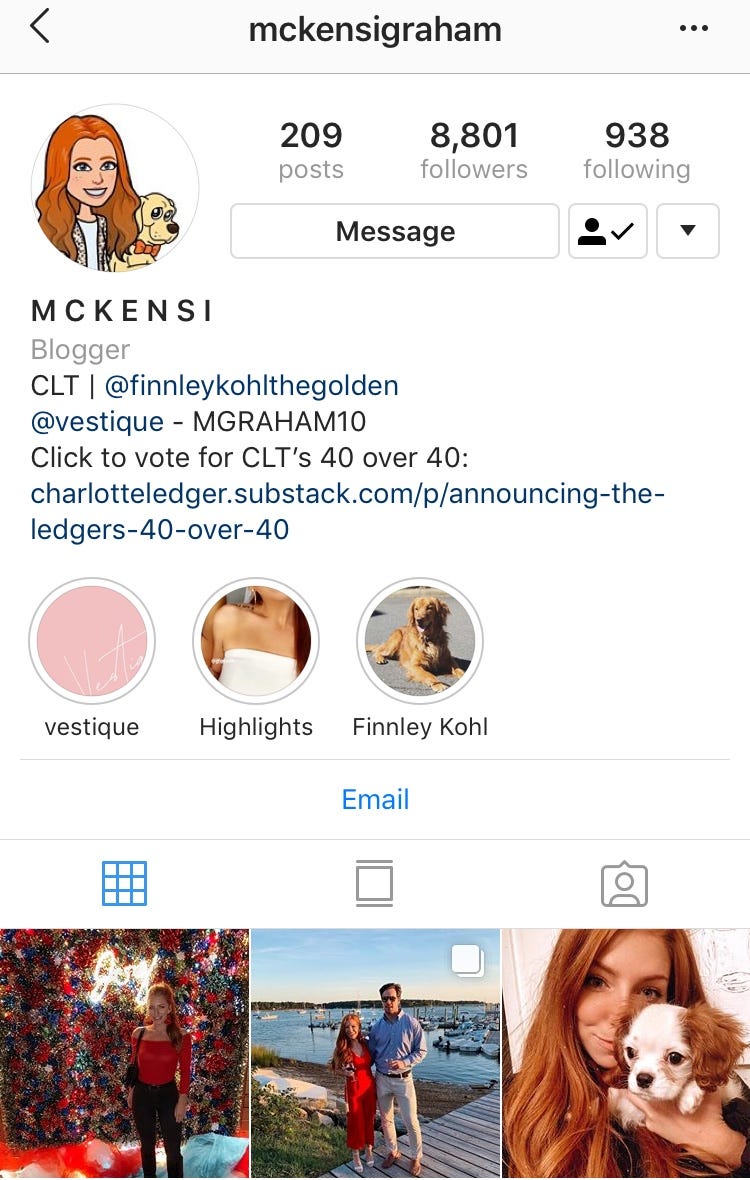Open the tagged photos tab

tap(624, 884)
